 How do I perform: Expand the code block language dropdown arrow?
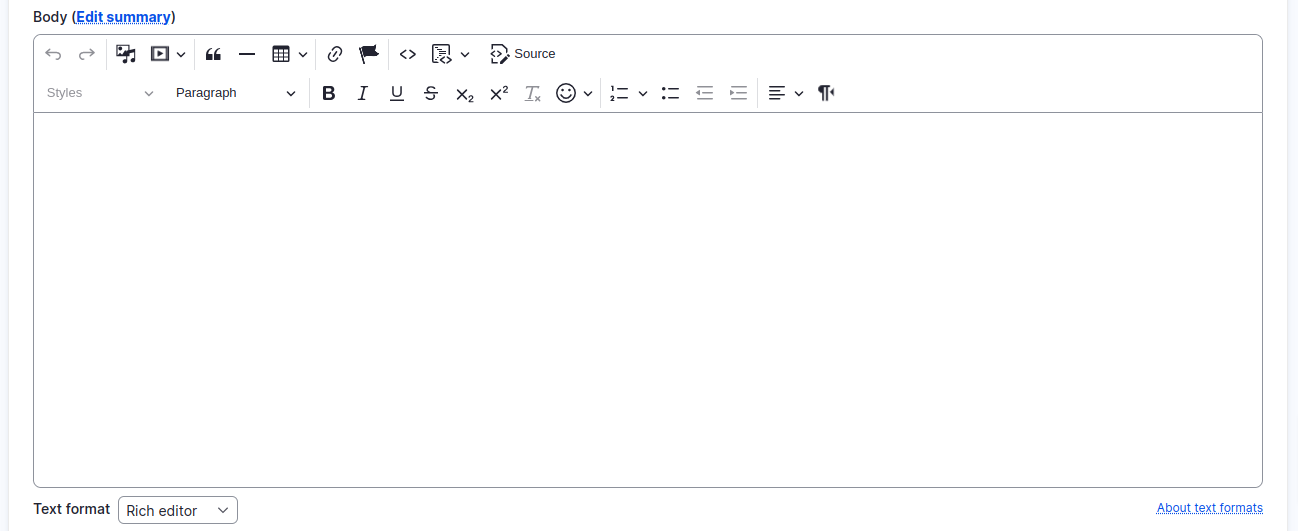pyautogui.click(x=465, y=54)
